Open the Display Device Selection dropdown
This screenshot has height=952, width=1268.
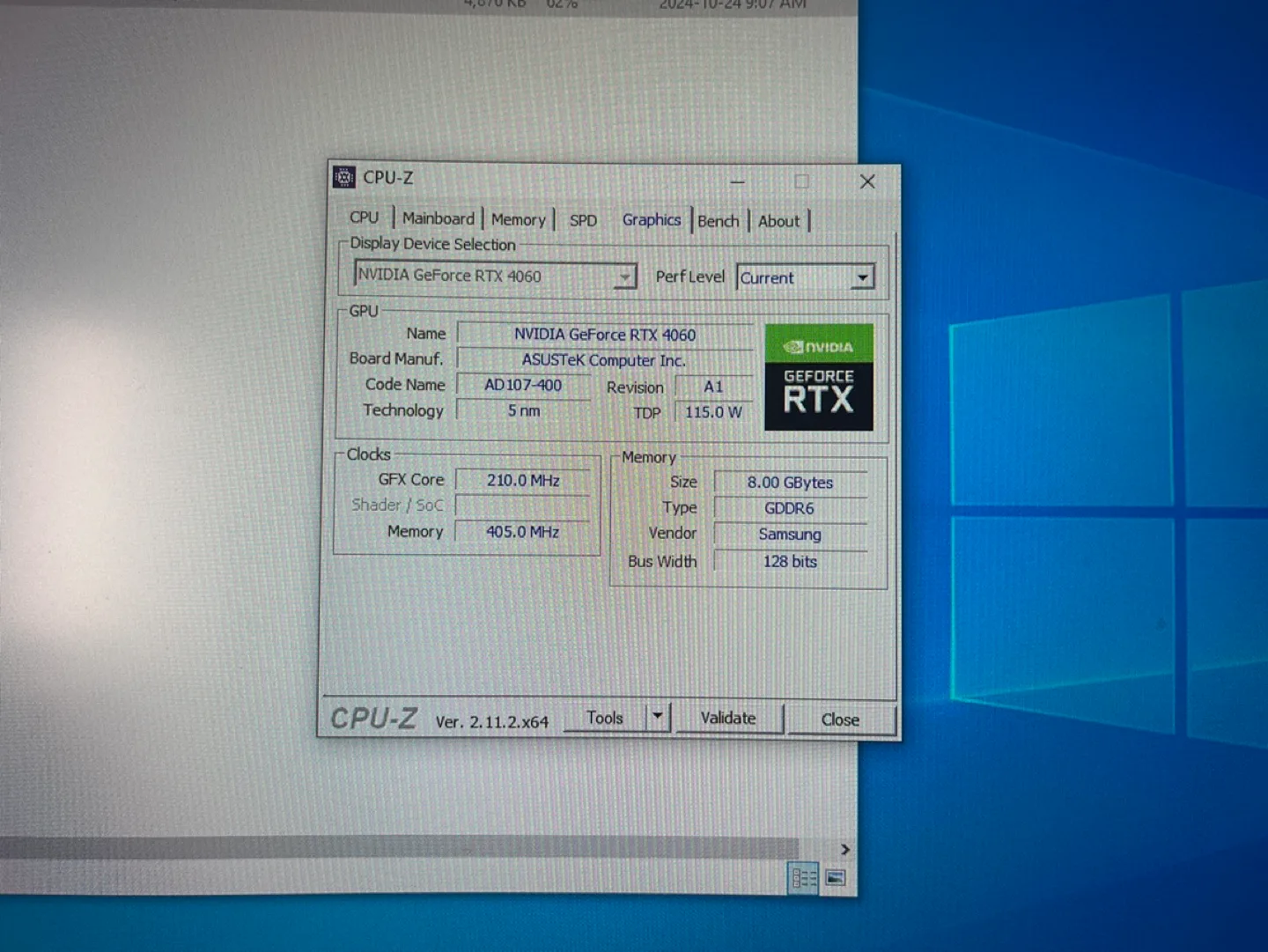tap(625, 276)
